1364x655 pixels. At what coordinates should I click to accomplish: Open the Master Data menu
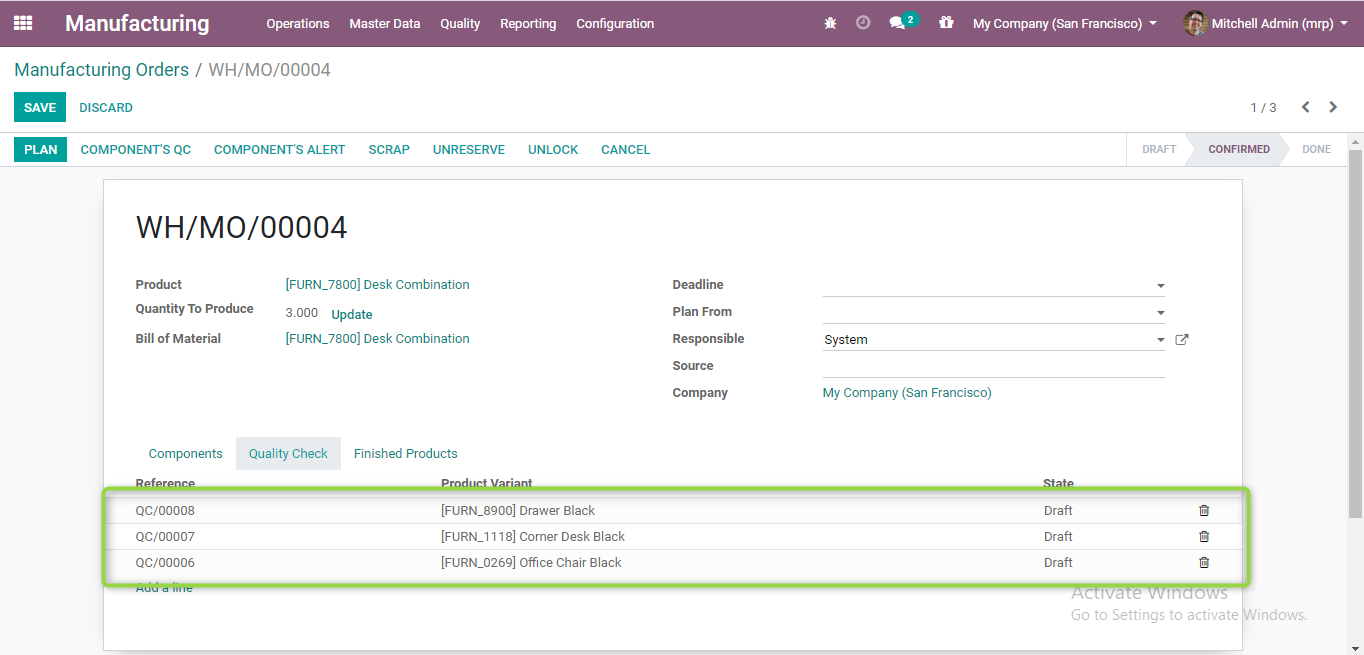click(385, 23)
